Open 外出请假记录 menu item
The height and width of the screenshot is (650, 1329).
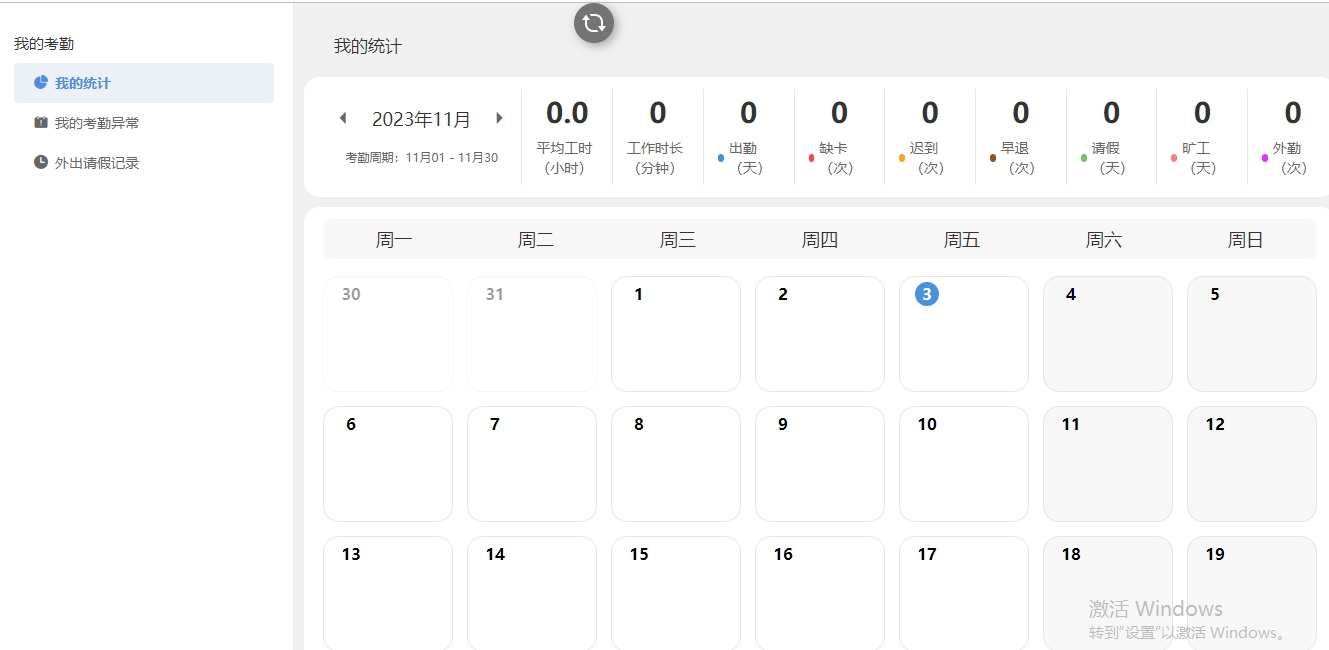click(97, 163)
